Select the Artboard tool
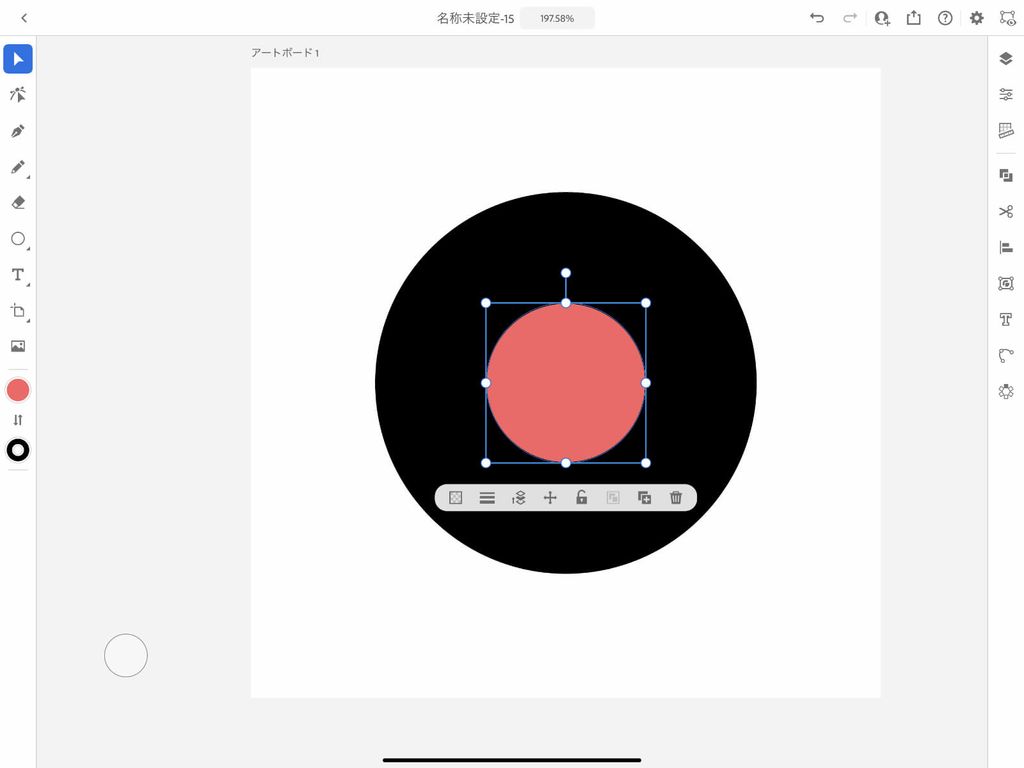The height and width of the screenshot is (768, 1024). 18,311
